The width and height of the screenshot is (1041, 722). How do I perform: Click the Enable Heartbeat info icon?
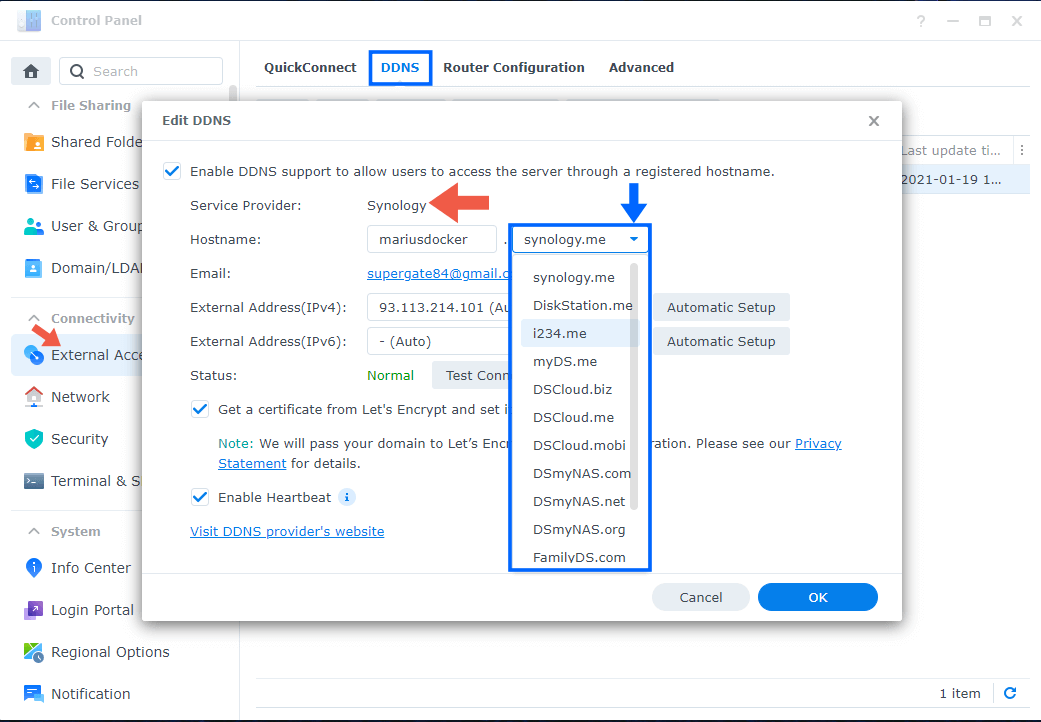347,497
